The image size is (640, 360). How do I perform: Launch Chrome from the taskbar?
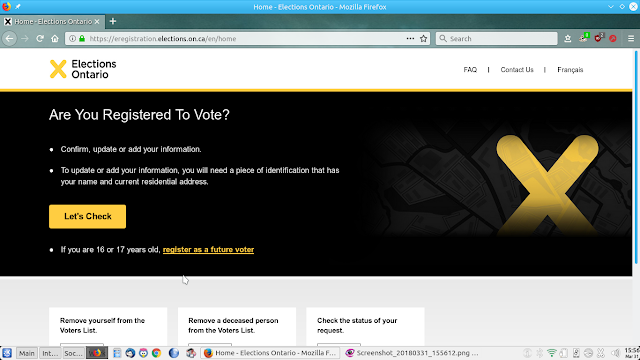point(156,353)
